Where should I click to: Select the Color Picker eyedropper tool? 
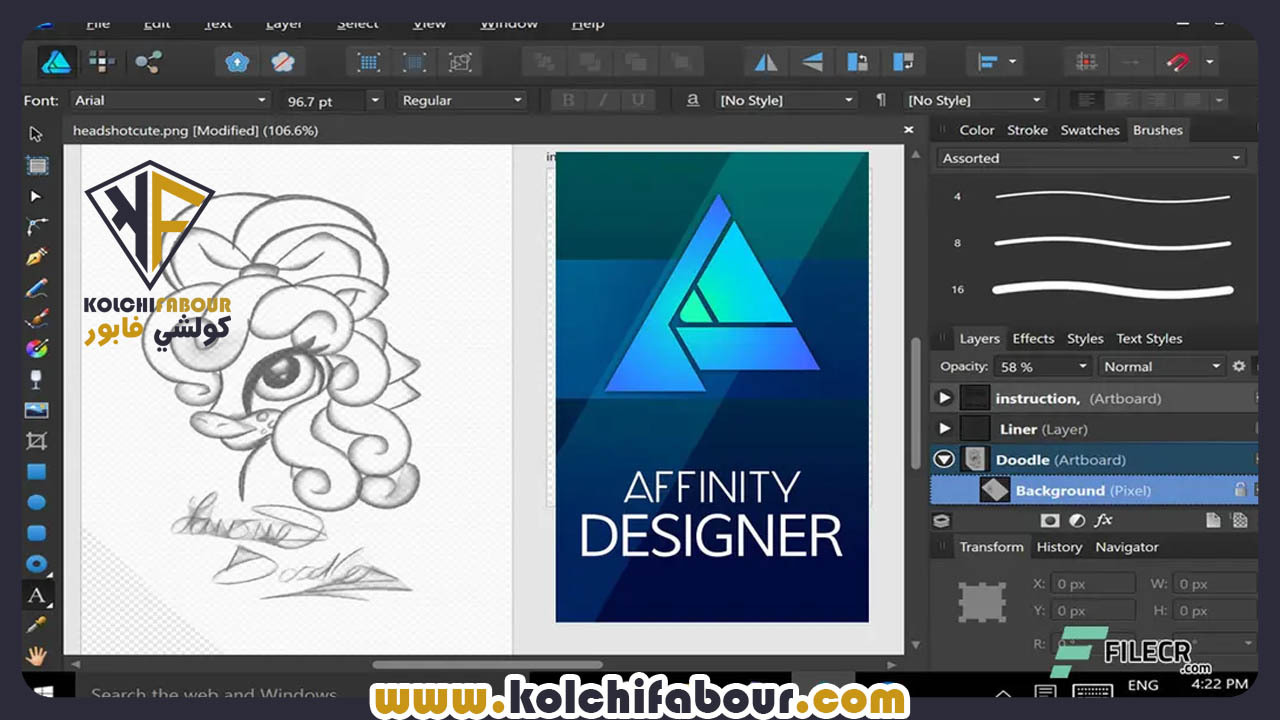(x=37, y=625)
